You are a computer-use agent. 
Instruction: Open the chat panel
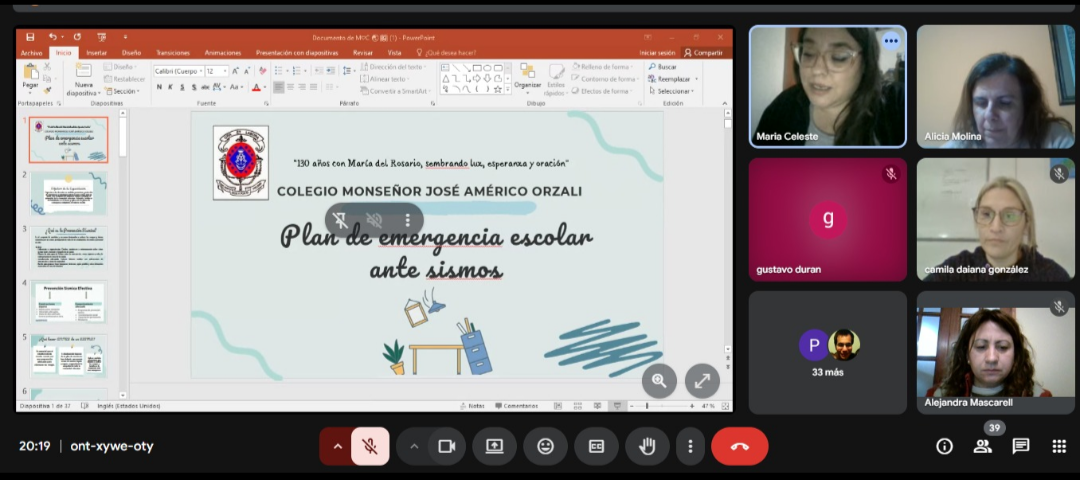(1021, 446)
